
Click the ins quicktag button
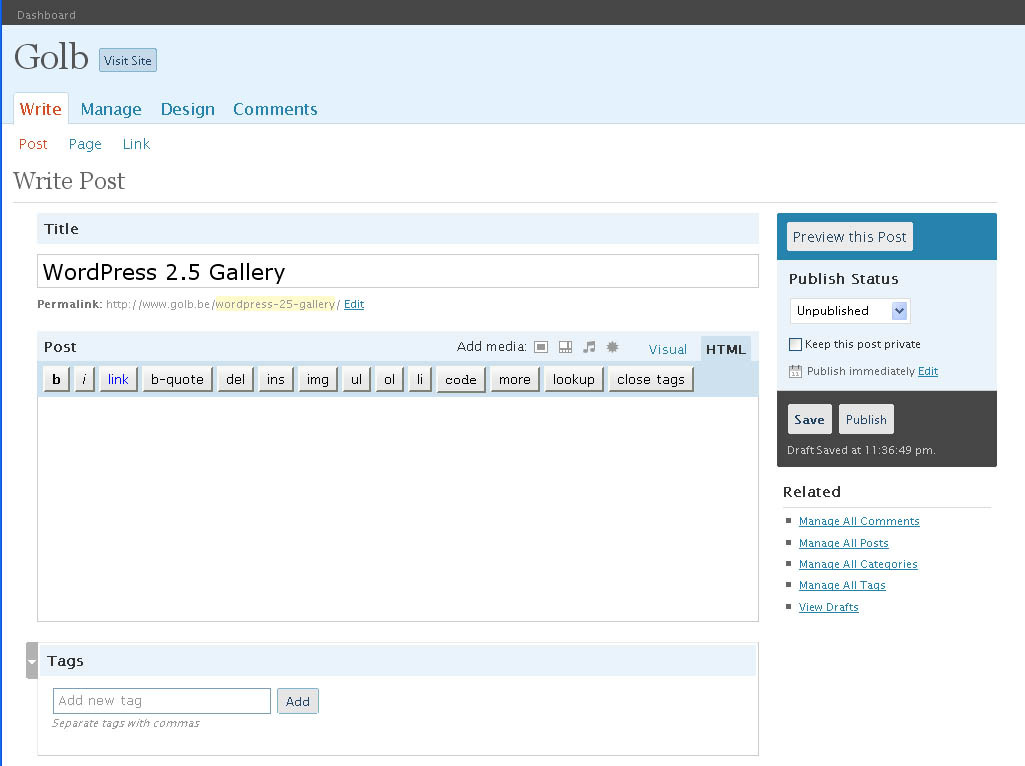point(276,379)
